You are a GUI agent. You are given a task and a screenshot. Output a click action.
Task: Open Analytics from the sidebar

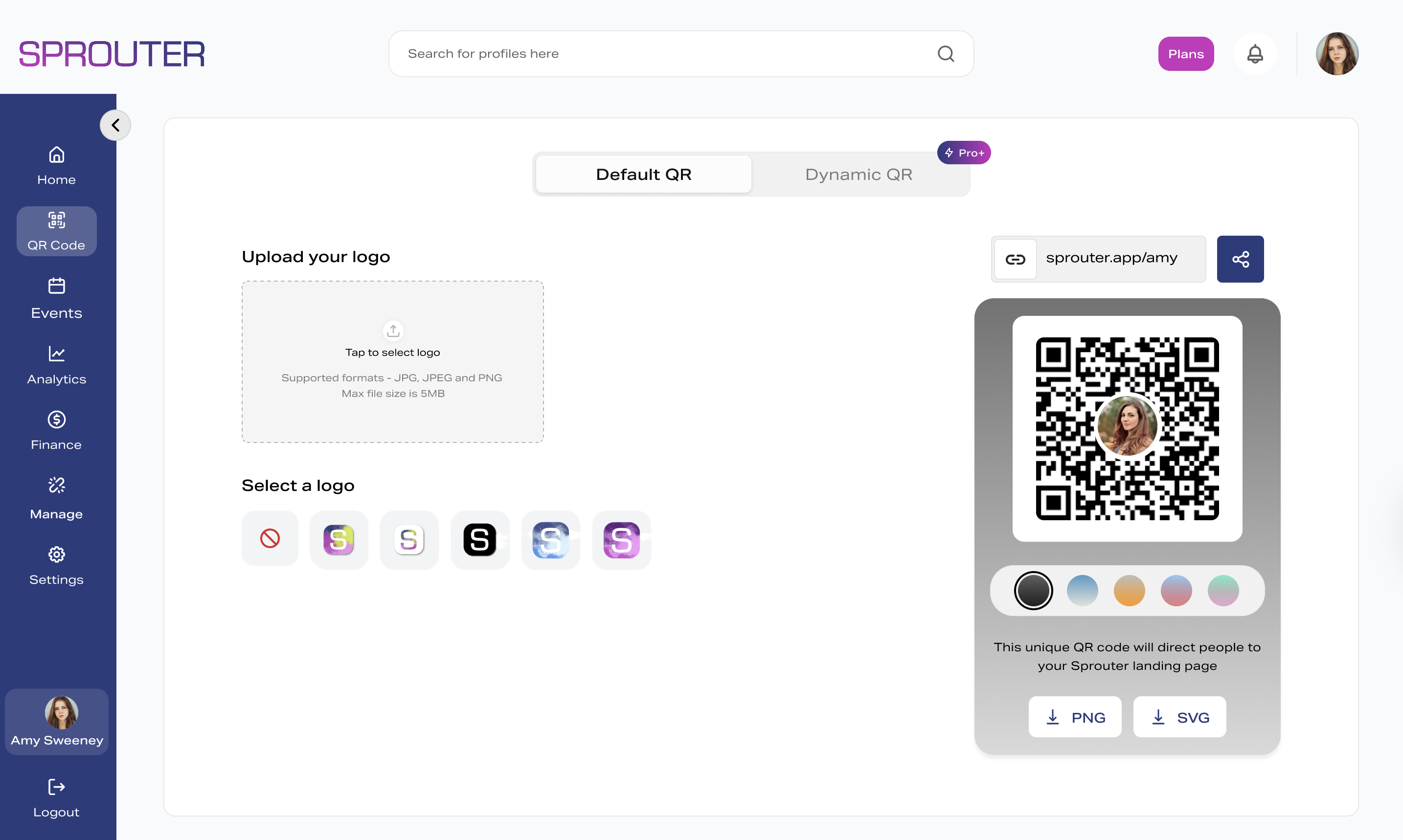56,365
